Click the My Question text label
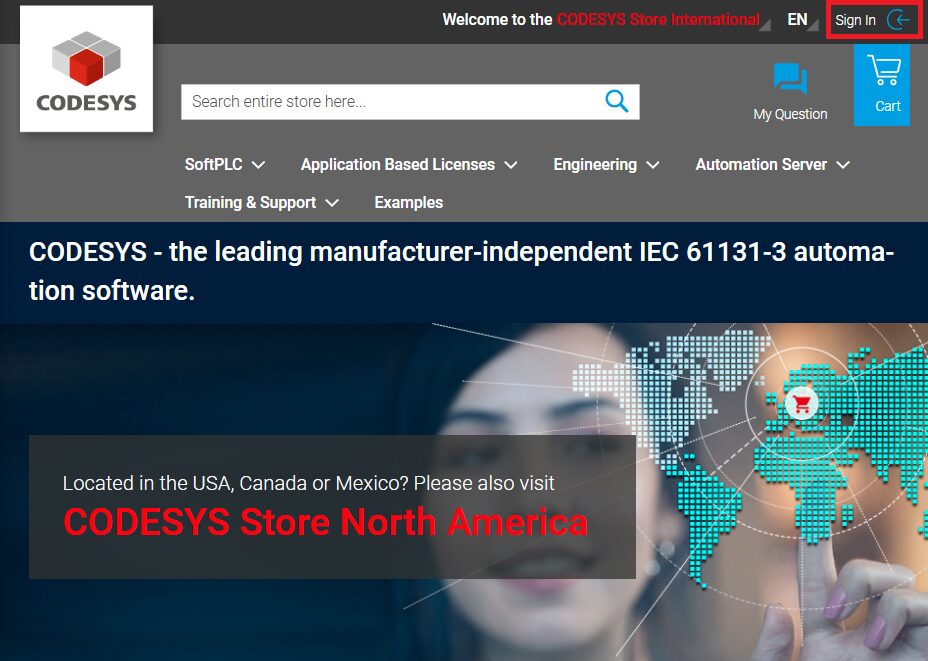 click(790, 114)
